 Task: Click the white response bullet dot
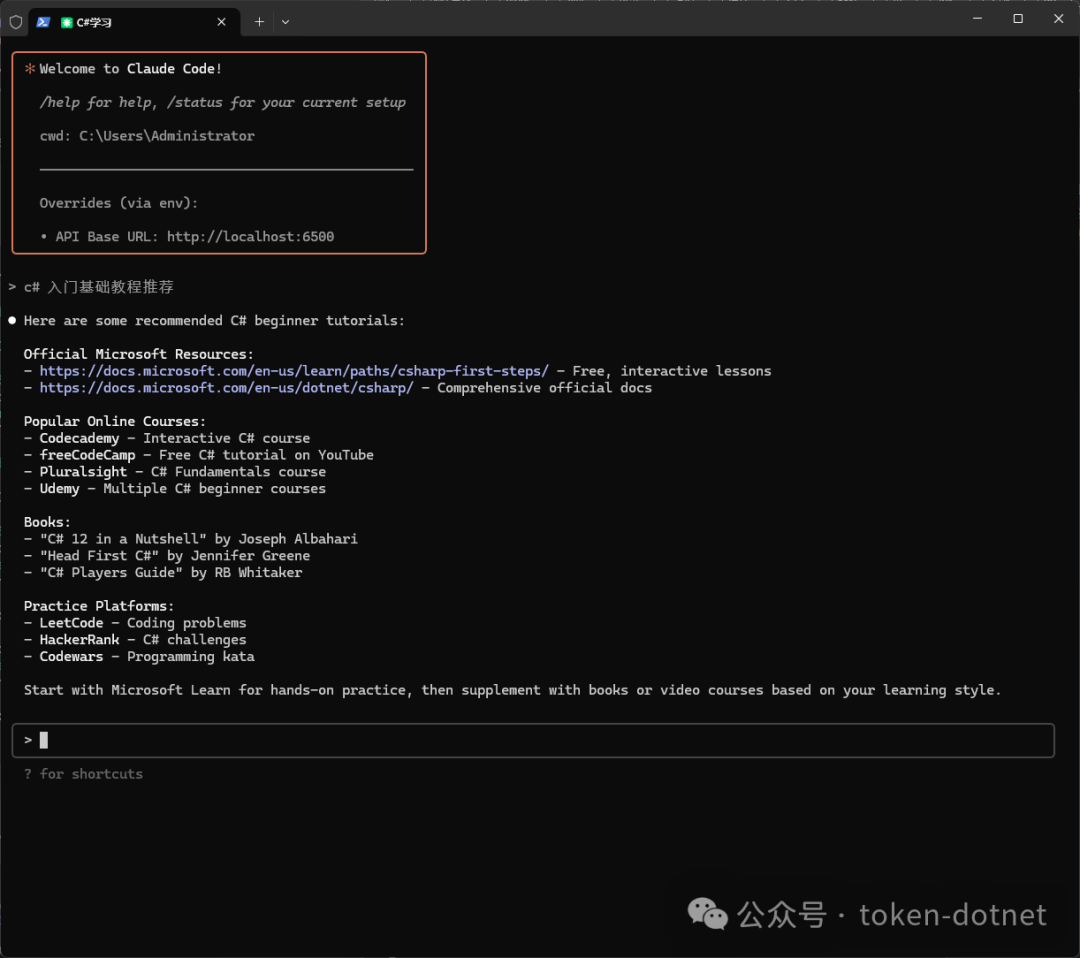tap(12, 321)
